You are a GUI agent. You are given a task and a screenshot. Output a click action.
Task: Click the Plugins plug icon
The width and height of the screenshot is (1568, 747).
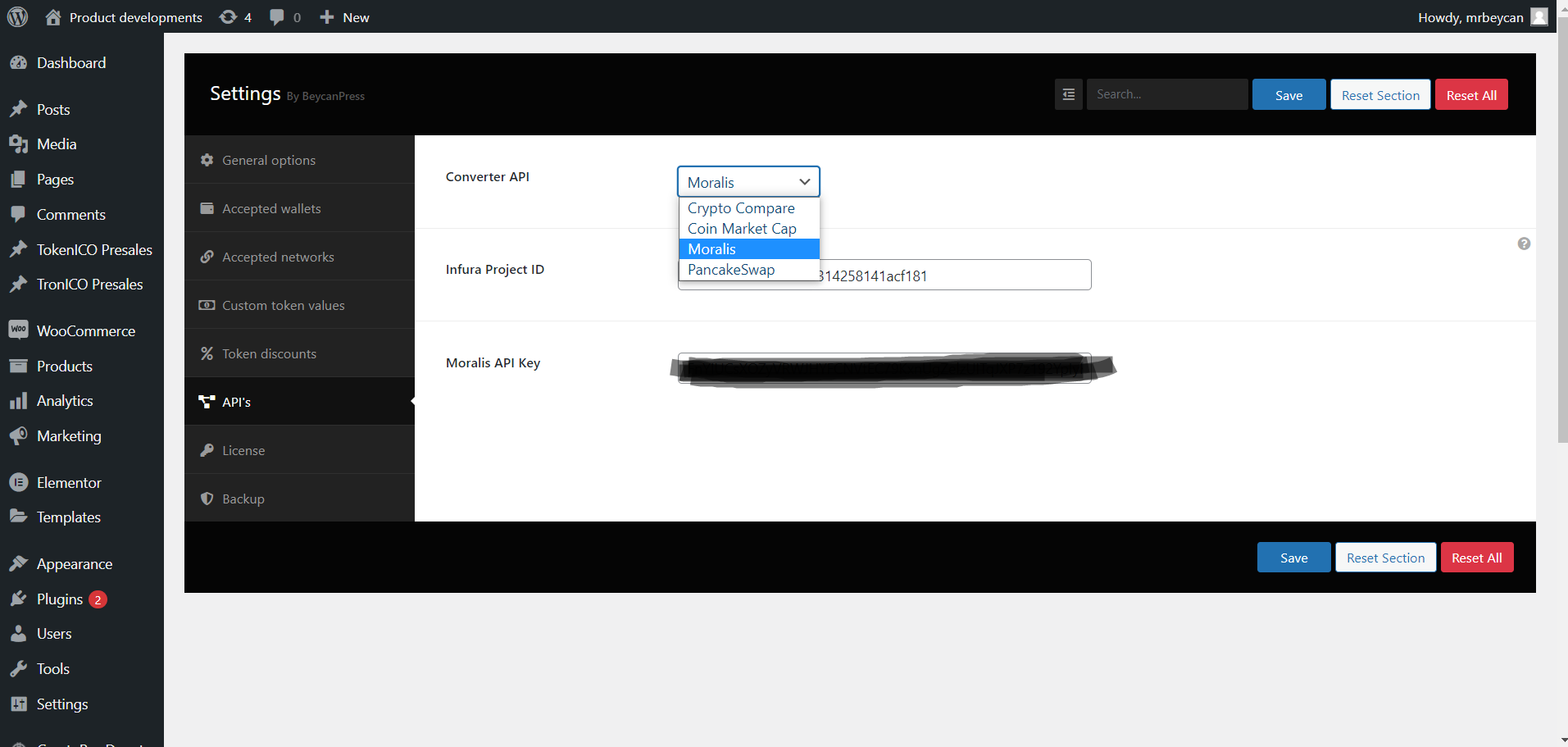coord(18,599)
